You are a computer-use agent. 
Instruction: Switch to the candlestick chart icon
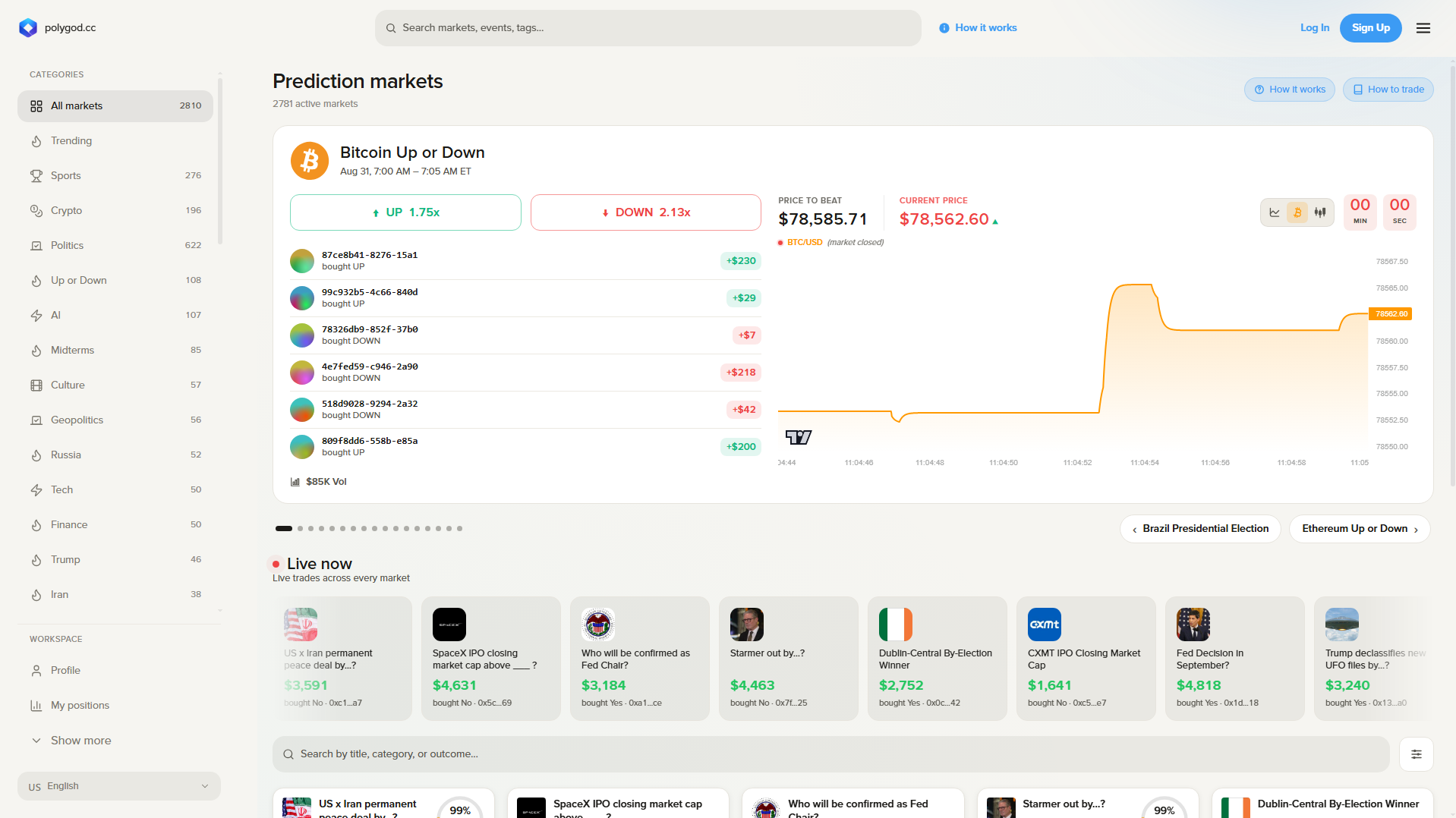coord(1320,212)
